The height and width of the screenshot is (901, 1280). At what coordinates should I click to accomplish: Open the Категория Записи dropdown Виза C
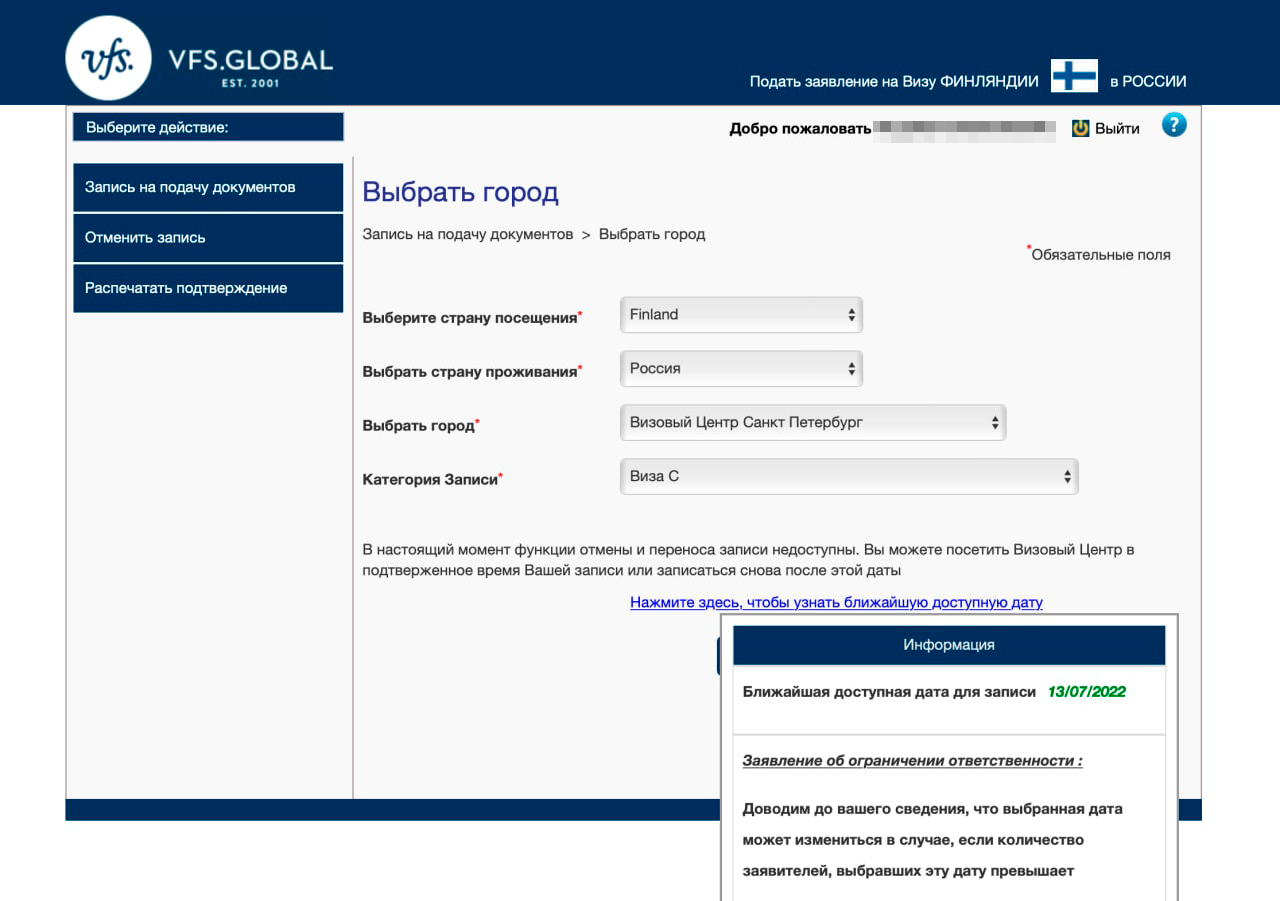point(849,476)
